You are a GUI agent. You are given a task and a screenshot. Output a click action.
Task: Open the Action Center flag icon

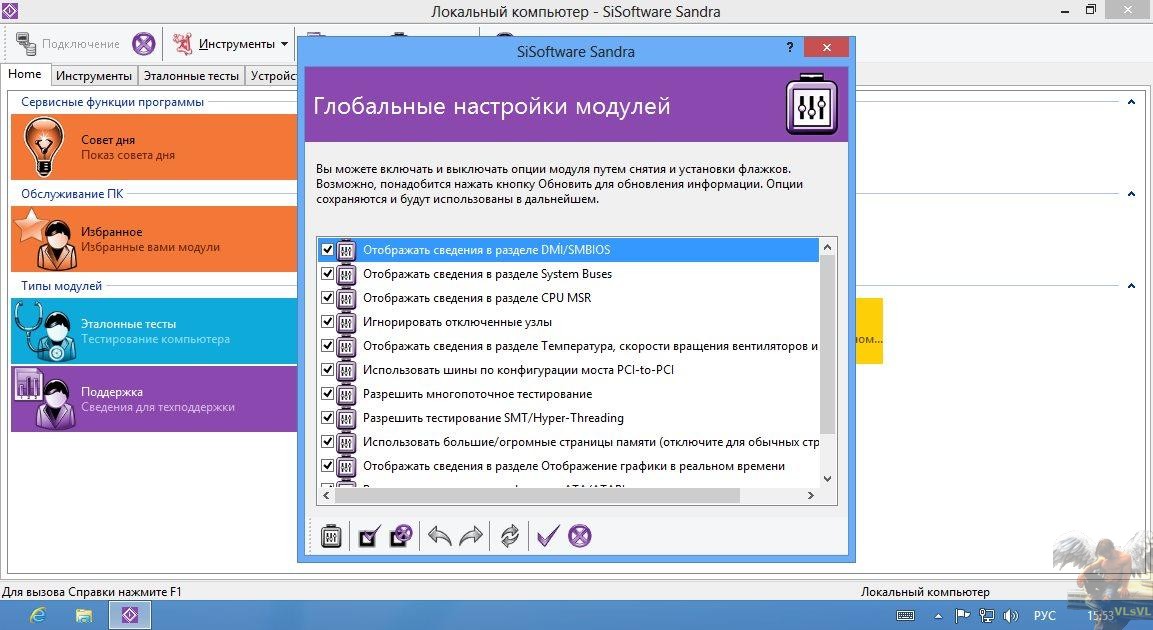pyautogui.click(x=962, y=616)
